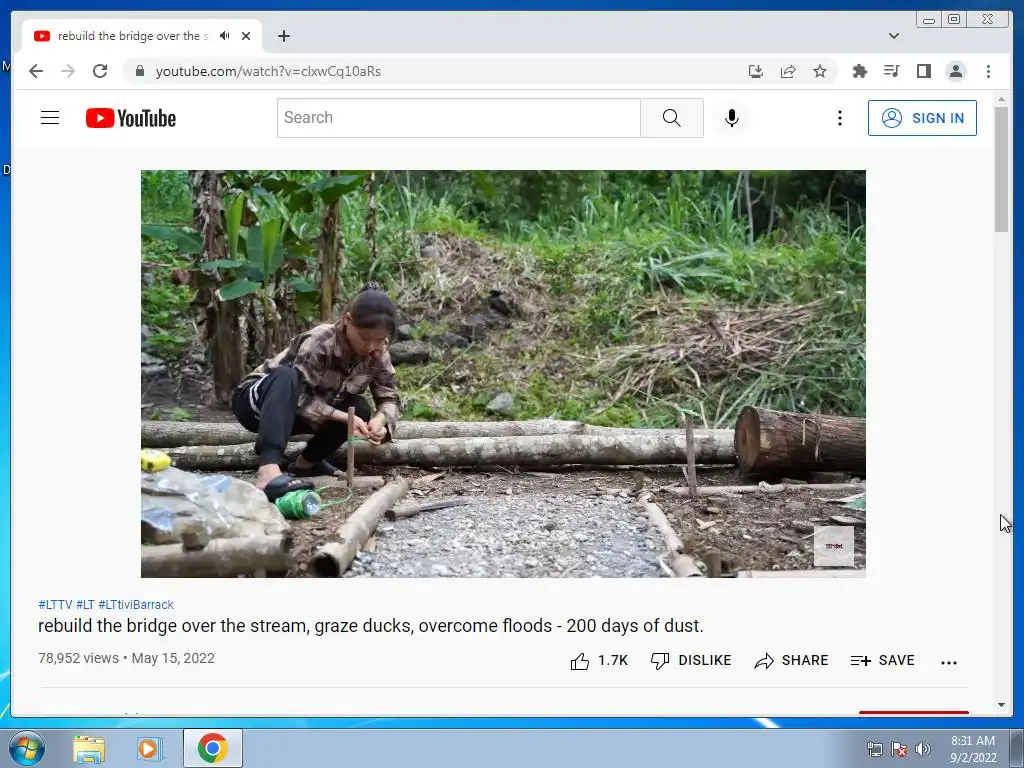Close the YouTube tab
Image resolution: width=1024 pixels, height=768 pixels.
(x=246, y=36)
